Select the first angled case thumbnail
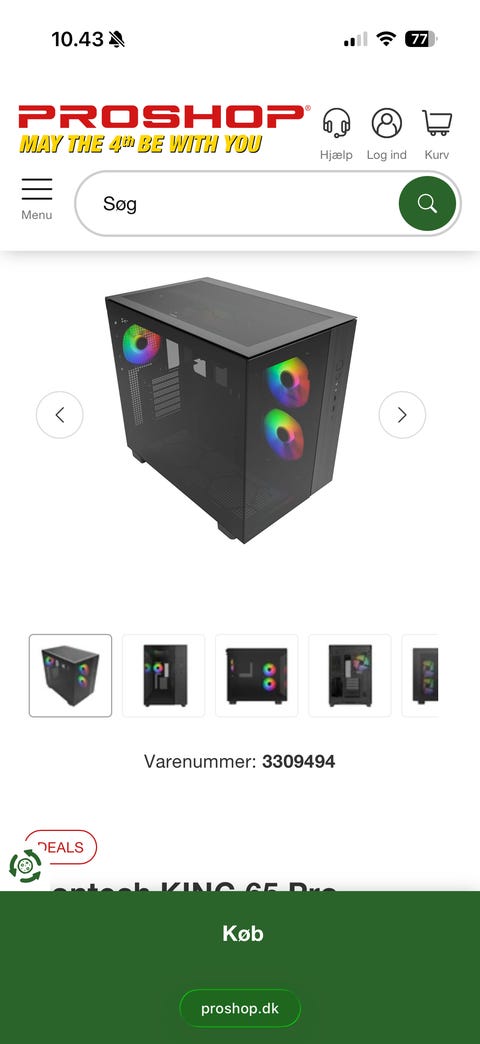480x1044 pixels. [71, 676]
